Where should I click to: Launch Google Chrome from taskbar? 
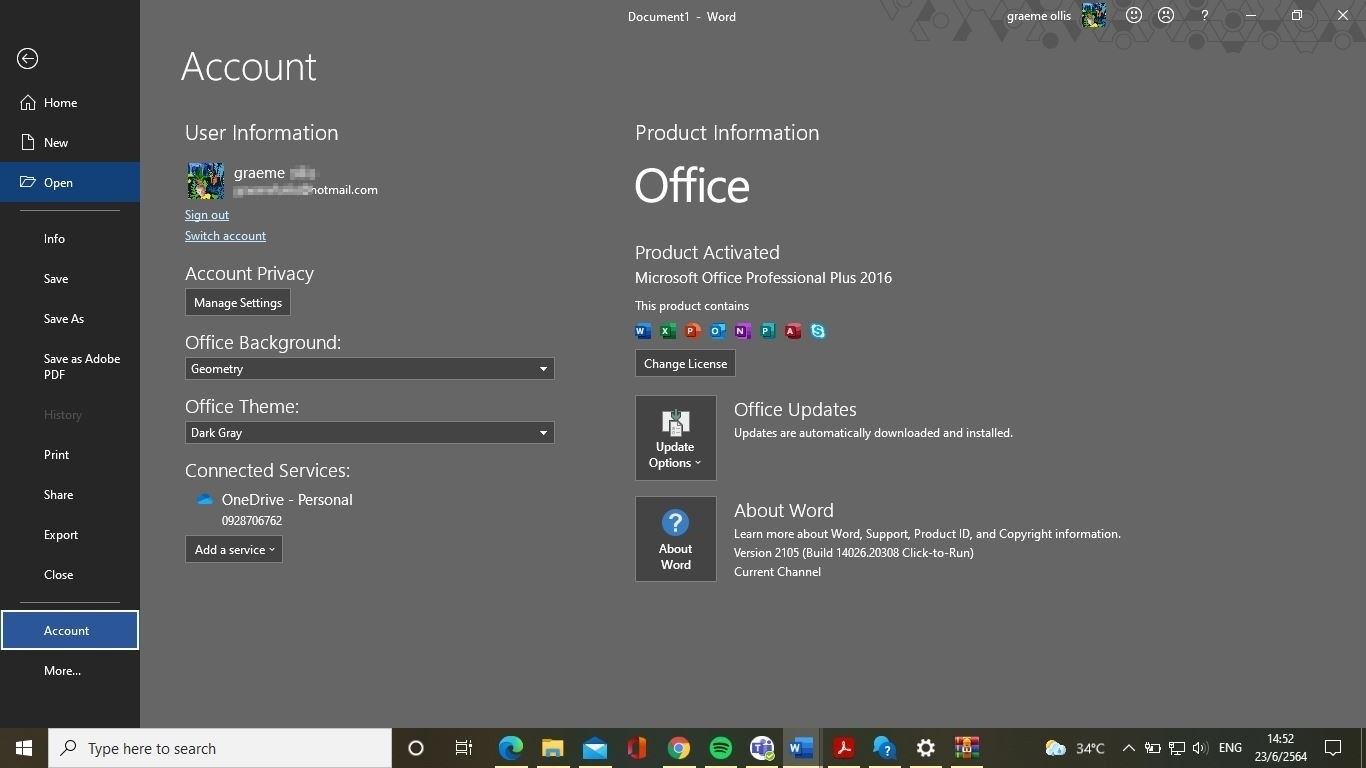[x=679, y=748]
